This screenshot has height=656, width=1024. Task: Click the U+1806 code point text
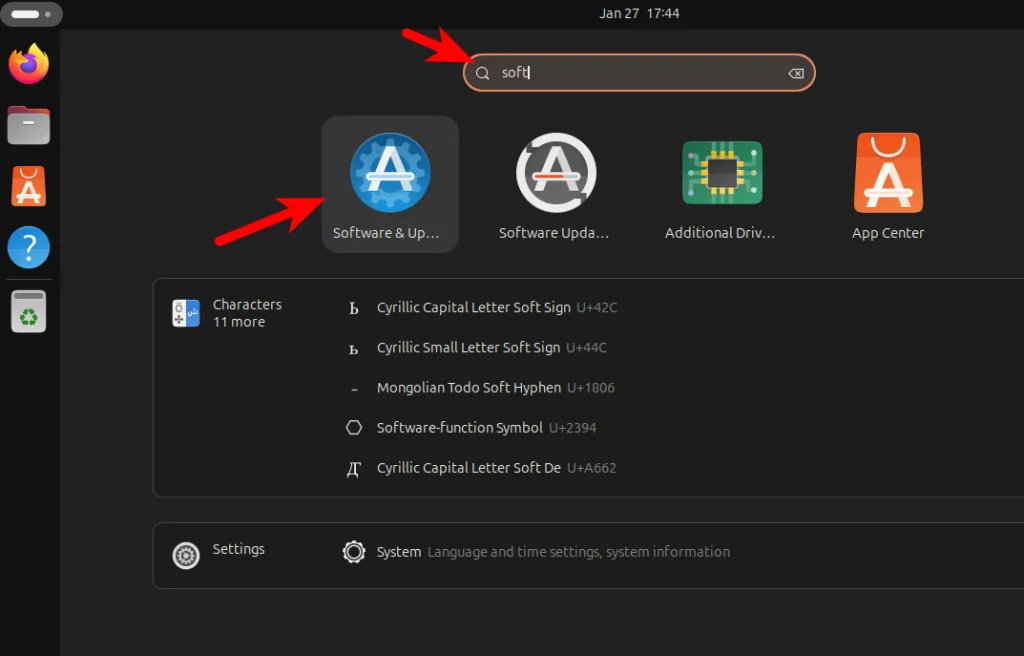coord(591,388)
